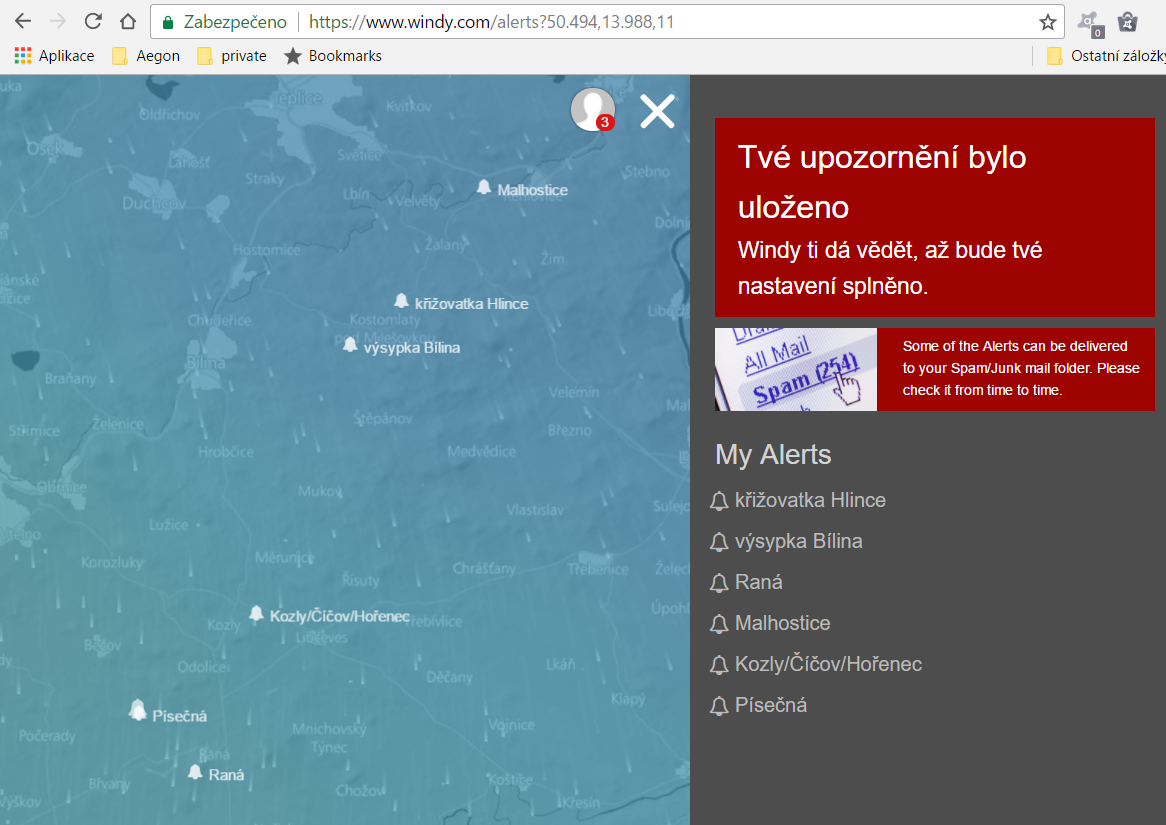The height and width of the screenshot is (825, 1166).
Task: Open the Raná alert from My Alerts
Action: (x=758, y=582)
